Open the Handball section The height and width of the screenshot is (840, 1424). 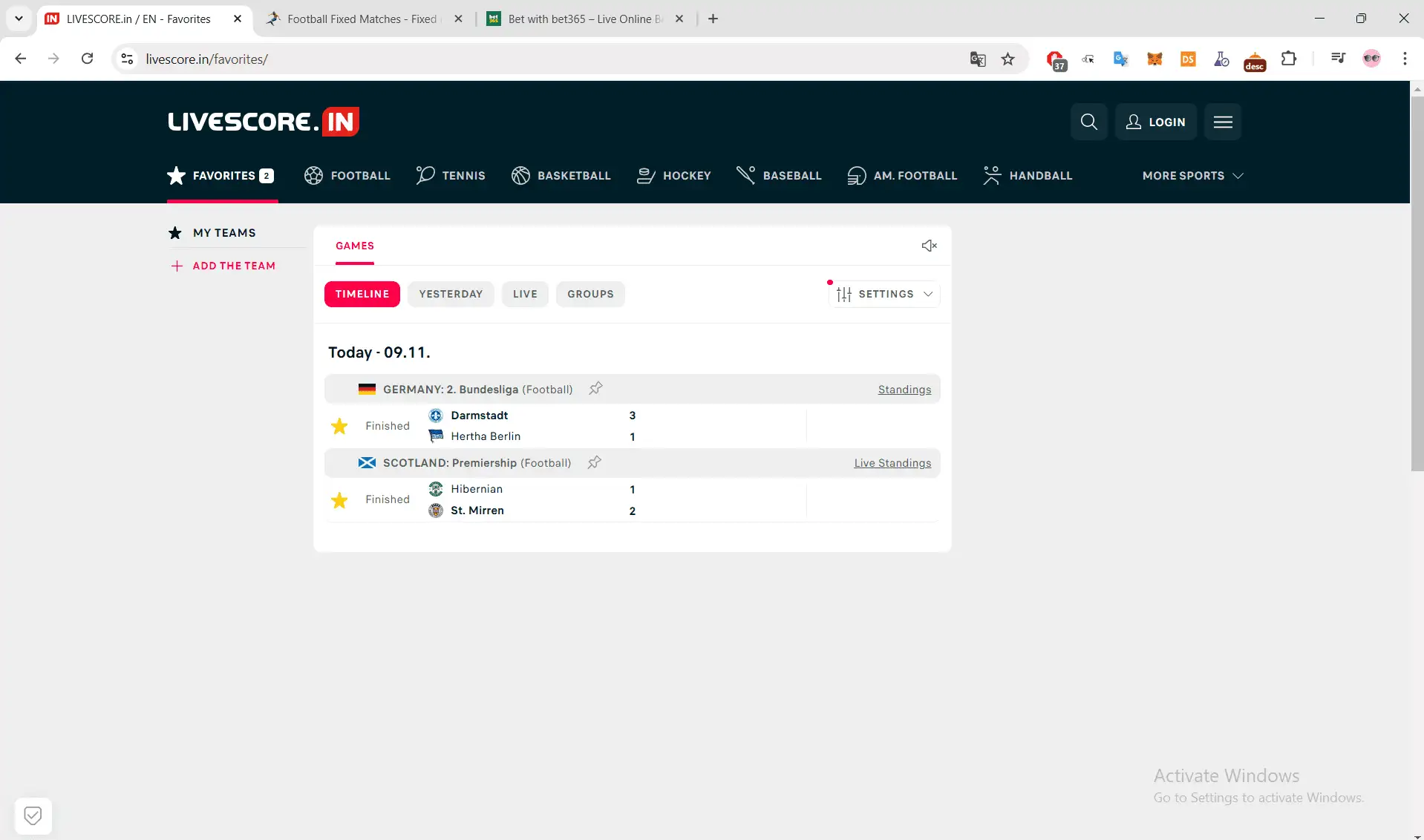(x=1028, y=176)
